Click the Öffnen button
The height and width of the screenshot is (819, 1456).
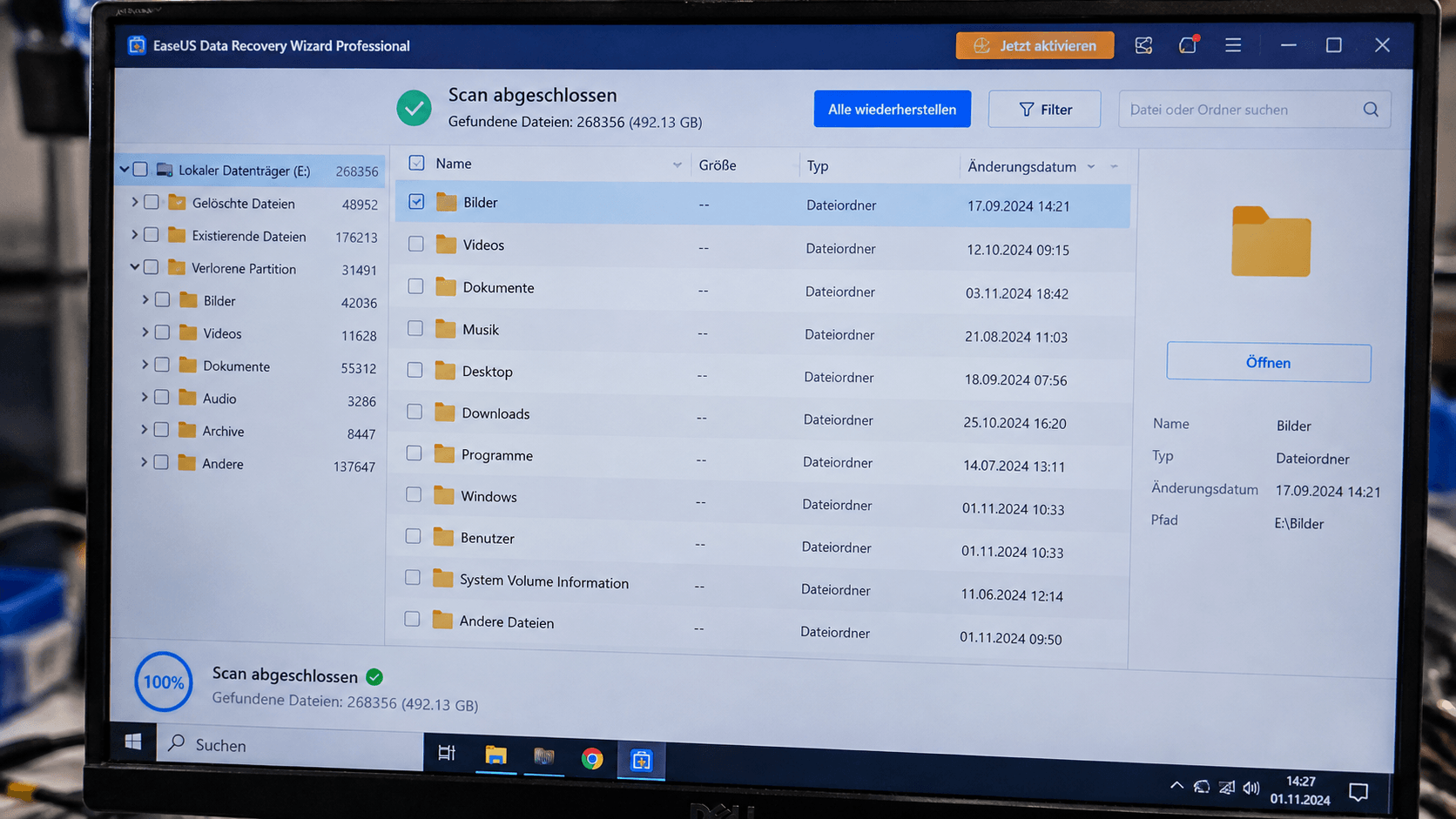tap(1269, 362)
